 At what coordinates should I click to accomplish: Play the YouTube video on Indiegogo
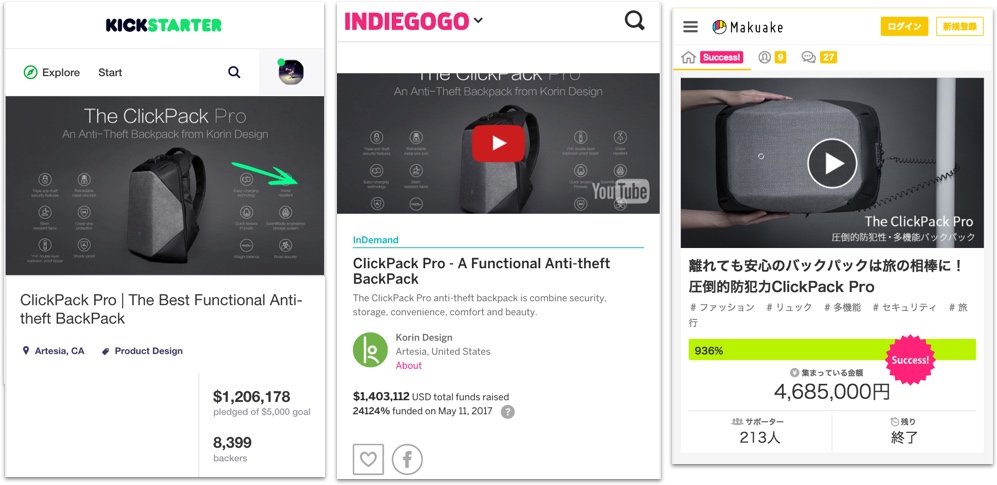tap(498, 144)
